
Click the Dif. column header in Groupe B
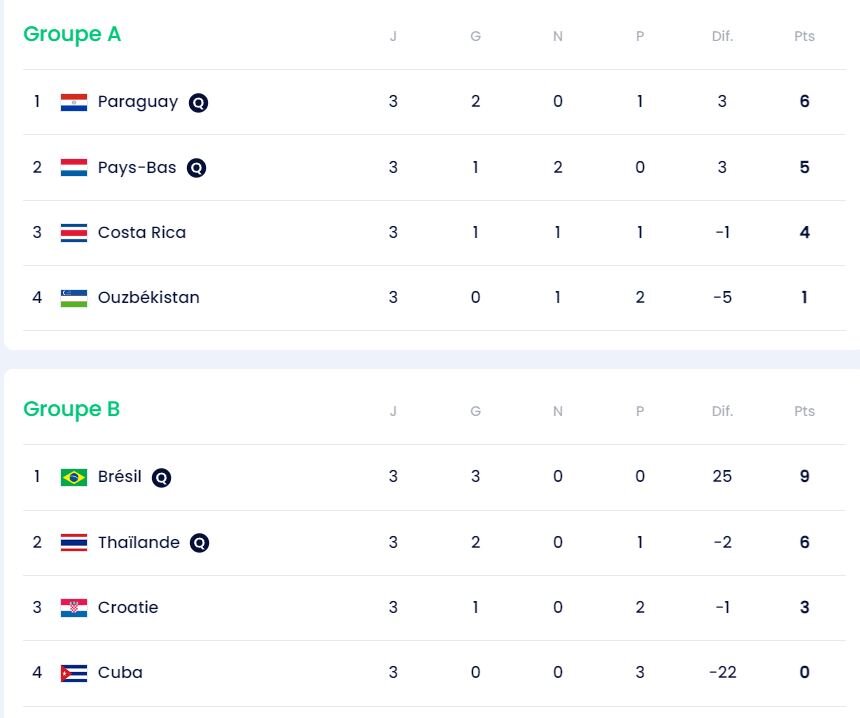(x=722, y=412)
